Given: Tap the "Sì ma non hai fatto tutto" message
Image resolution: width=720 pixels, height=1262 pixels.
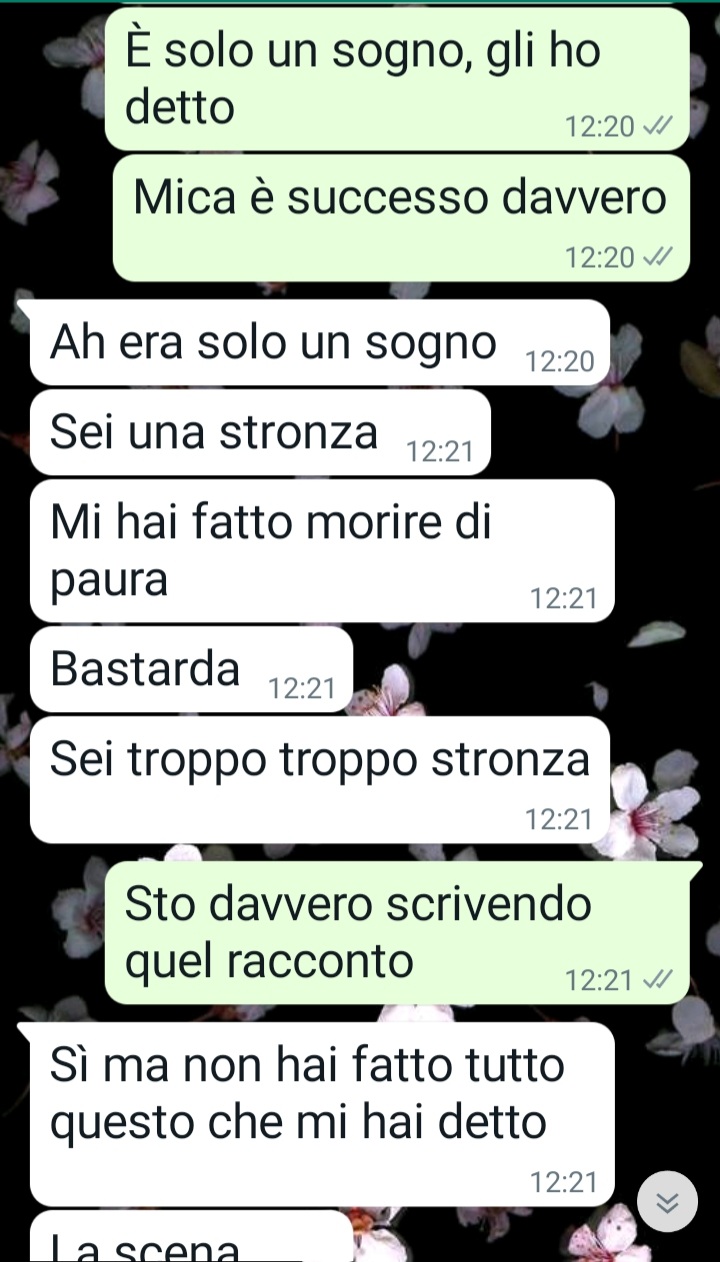Looking at the screenshot, I should pos(322,1114).
